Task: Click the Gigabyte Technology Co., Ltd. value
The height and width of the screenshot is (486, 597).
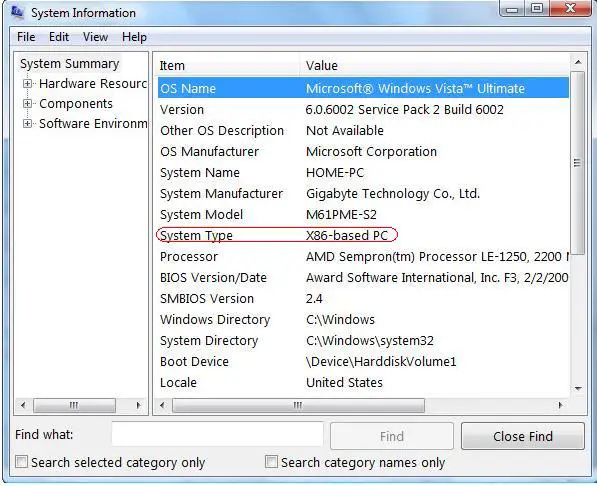Action: click(x=393, y=193)
